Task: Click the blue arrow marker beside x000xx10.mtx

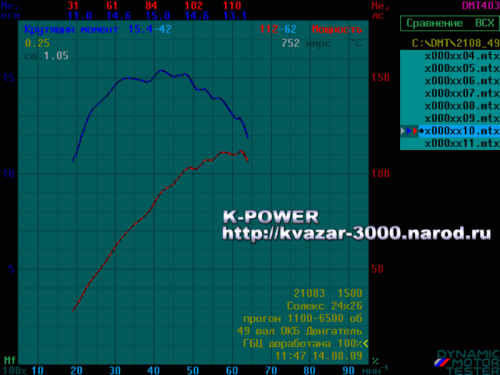Action: point(409,131)
